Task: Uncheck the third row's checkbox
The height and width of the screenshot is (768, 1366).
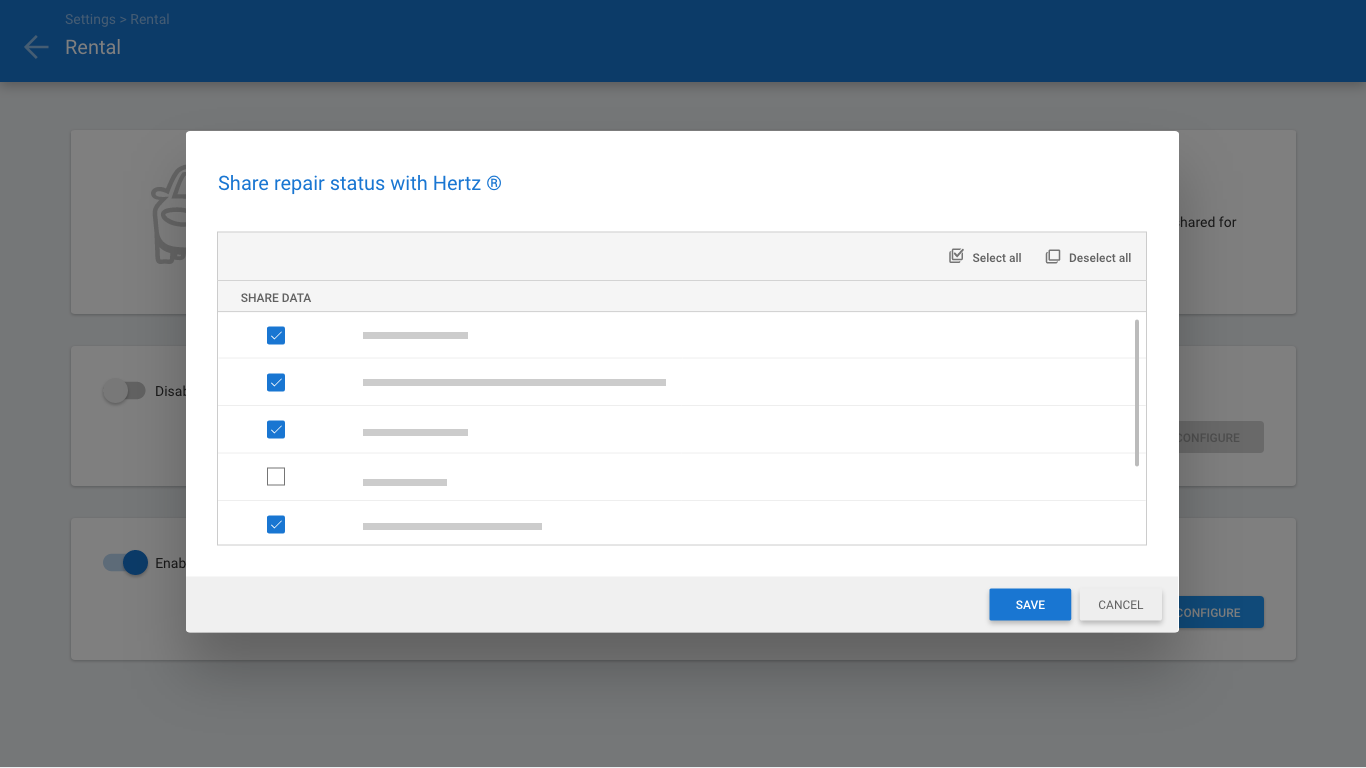Action: (x=276, y=430)
